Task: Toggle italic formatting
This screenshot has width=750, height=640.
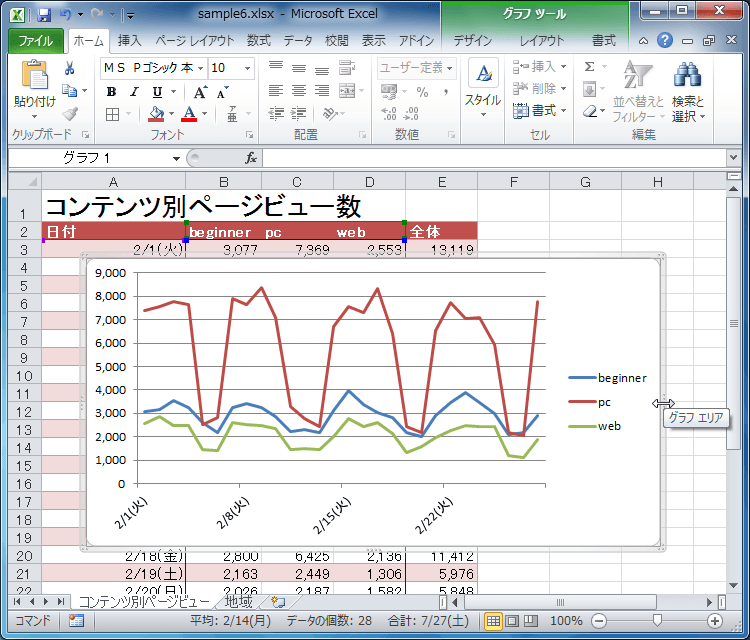Action: (134, 91)
